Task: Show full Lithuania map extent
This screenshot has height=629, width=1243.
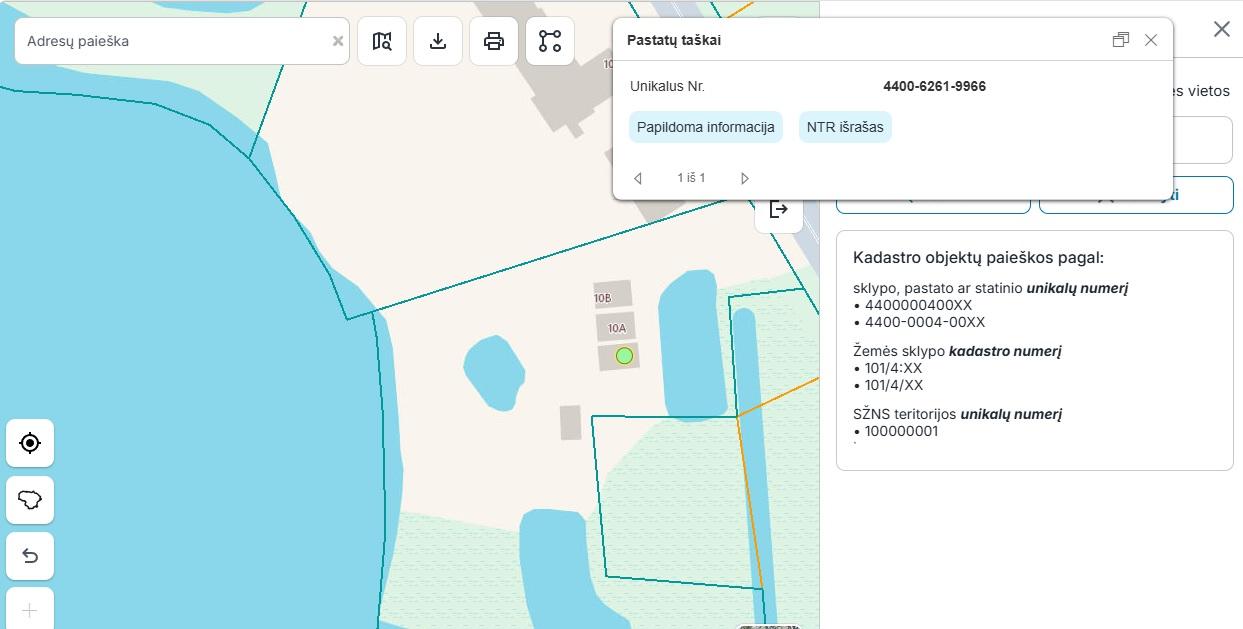Action: click(30, 500)
